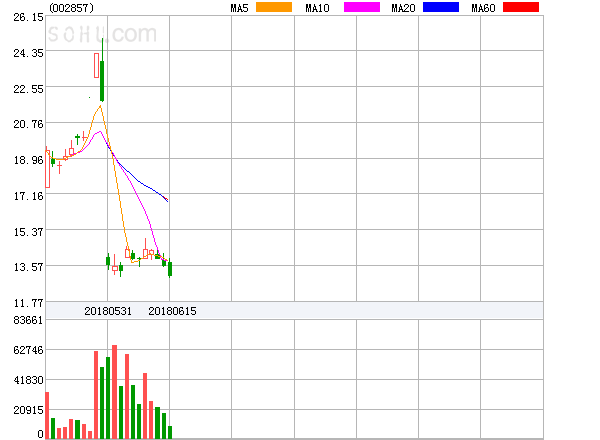Click the hollow red candlestick near 24.35

click(x=96, y=65)
